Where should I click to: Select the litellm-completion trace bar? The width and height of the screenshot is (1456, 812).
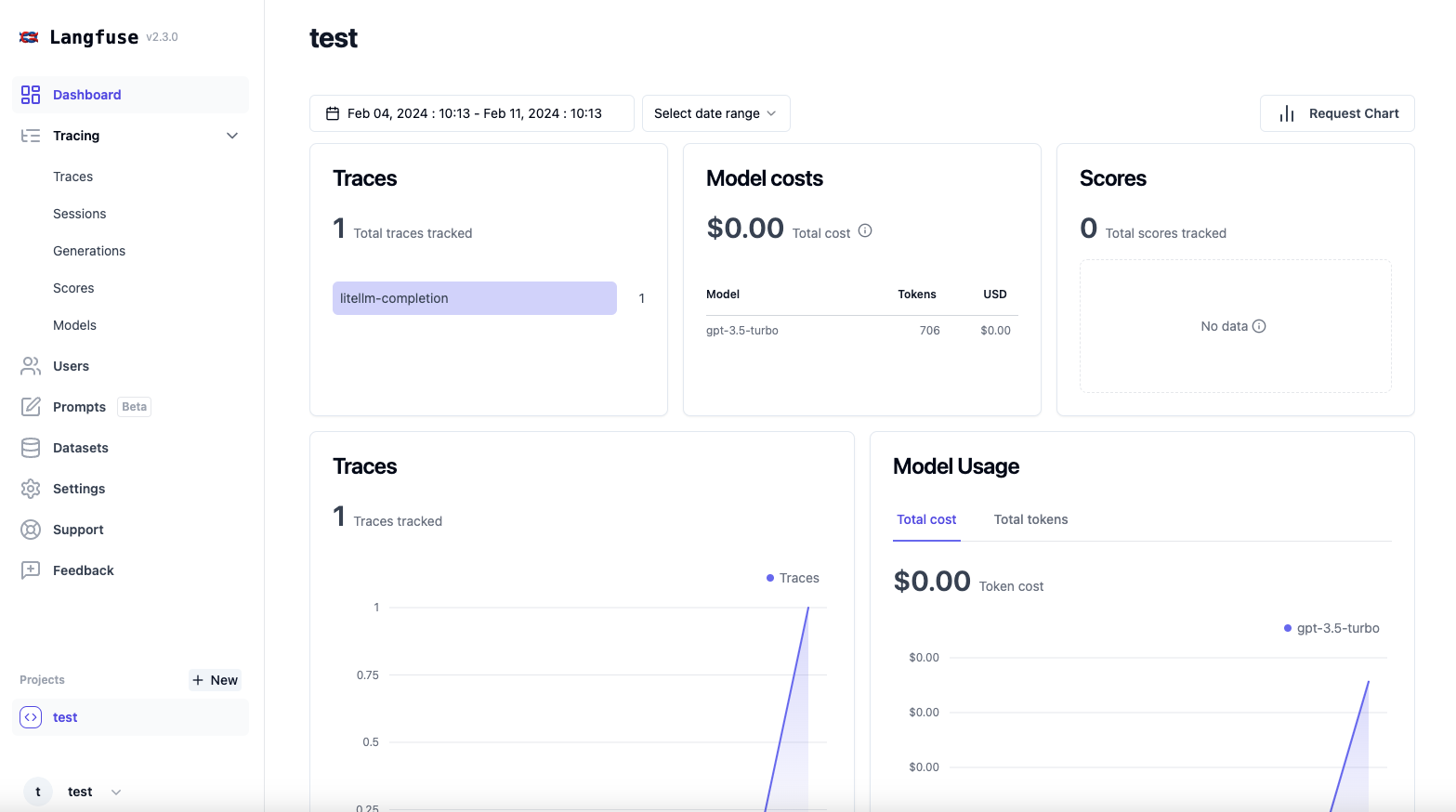pyautogui.click(x=474, y=298)
